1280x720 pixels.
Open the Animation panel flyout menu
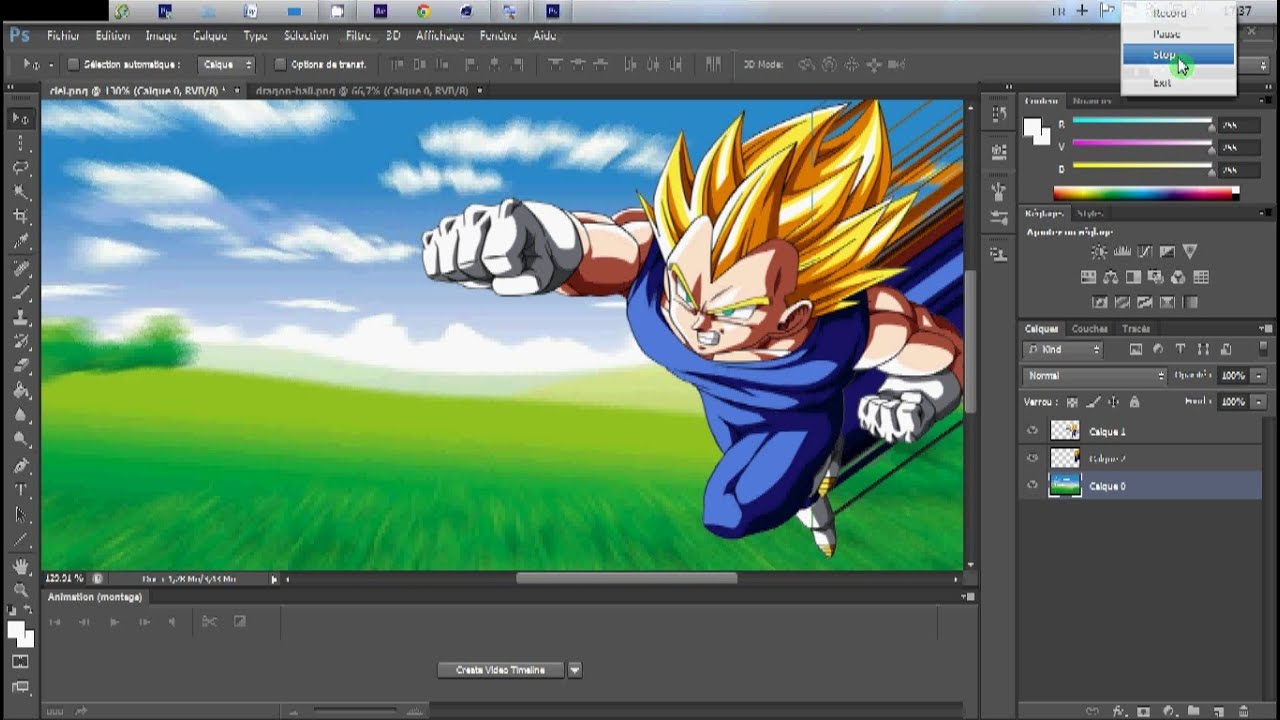click(x=966, y=597)
